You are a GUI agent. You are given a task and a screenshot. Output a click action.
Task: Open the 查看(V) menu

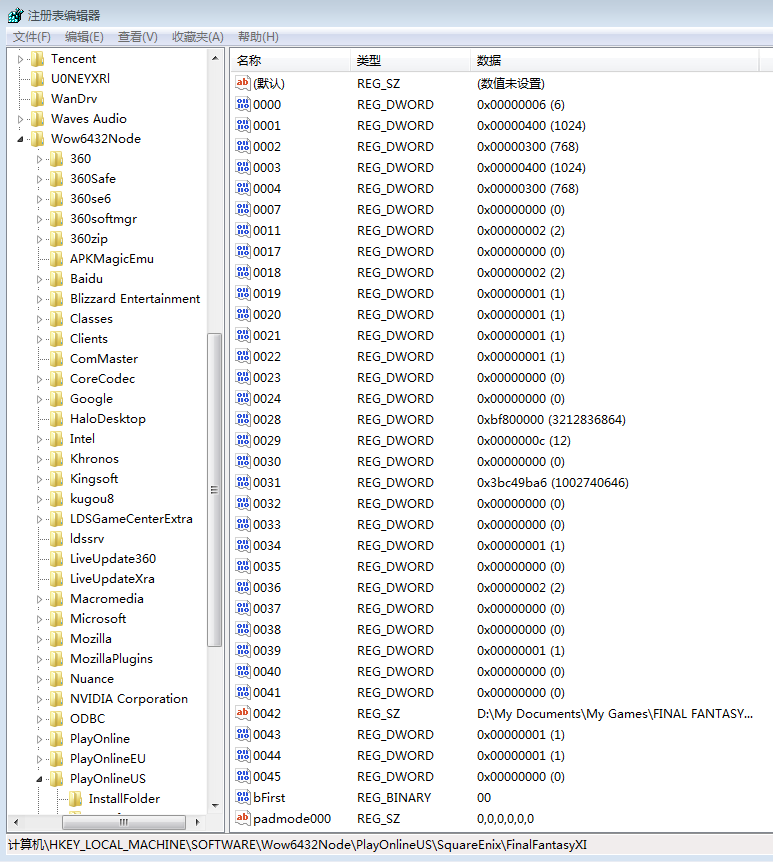(137, 37)
